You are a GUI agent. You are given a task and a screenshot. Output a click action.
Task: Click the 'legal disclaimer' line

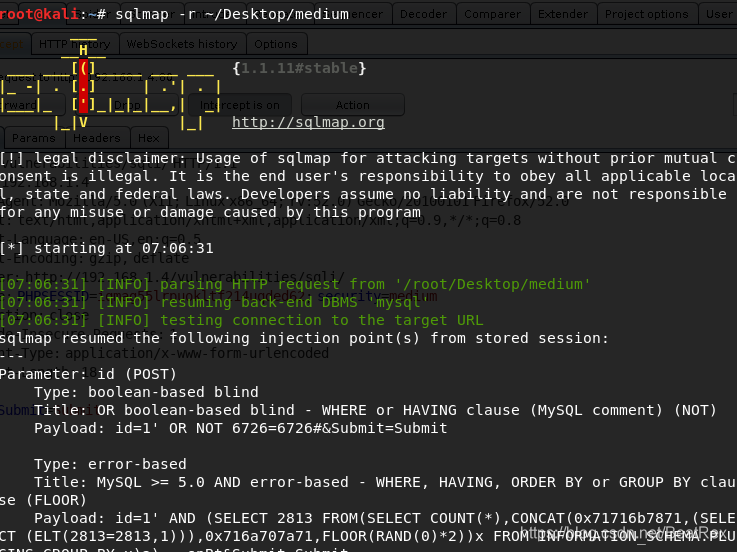(368, 158)
